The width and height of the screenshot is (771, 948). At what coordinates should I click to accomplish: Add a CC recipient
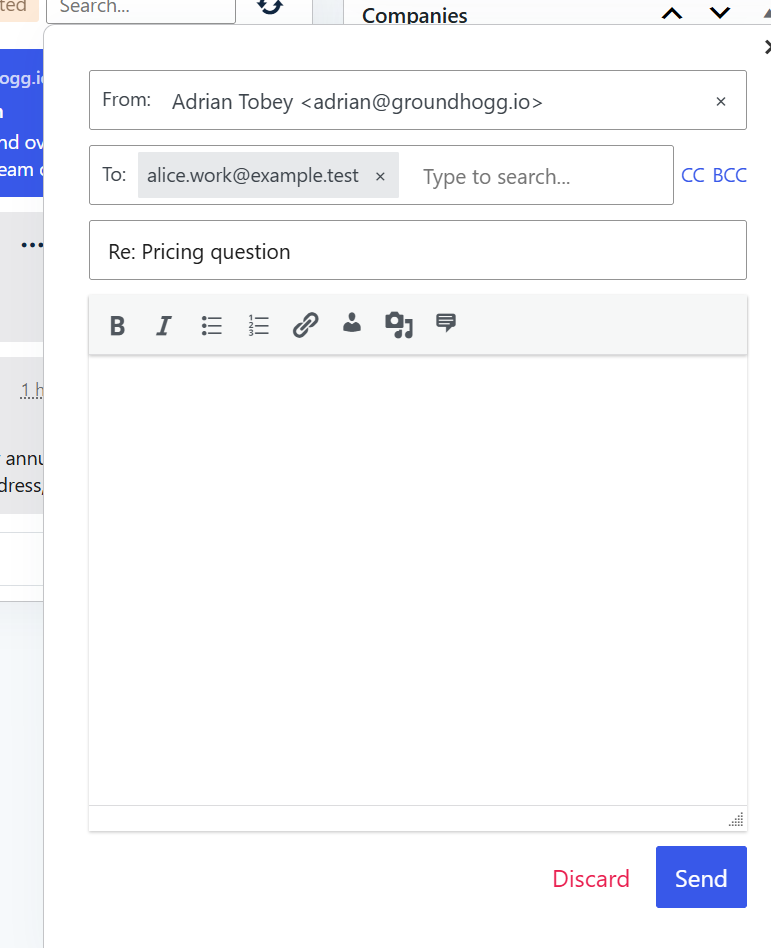point(693,175)
